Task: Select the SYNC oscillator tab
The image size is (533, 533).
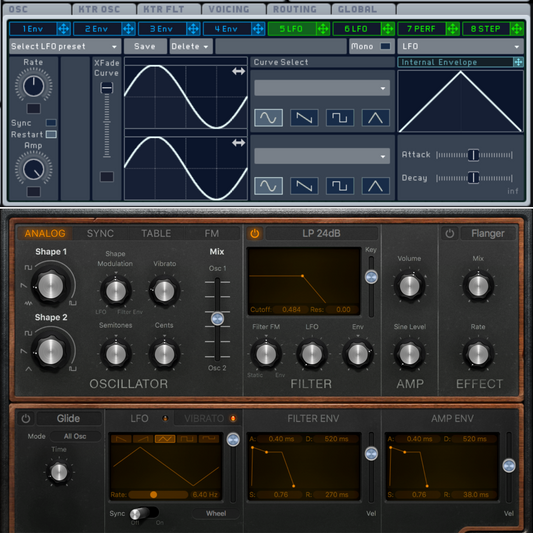Action: point(100,234)
